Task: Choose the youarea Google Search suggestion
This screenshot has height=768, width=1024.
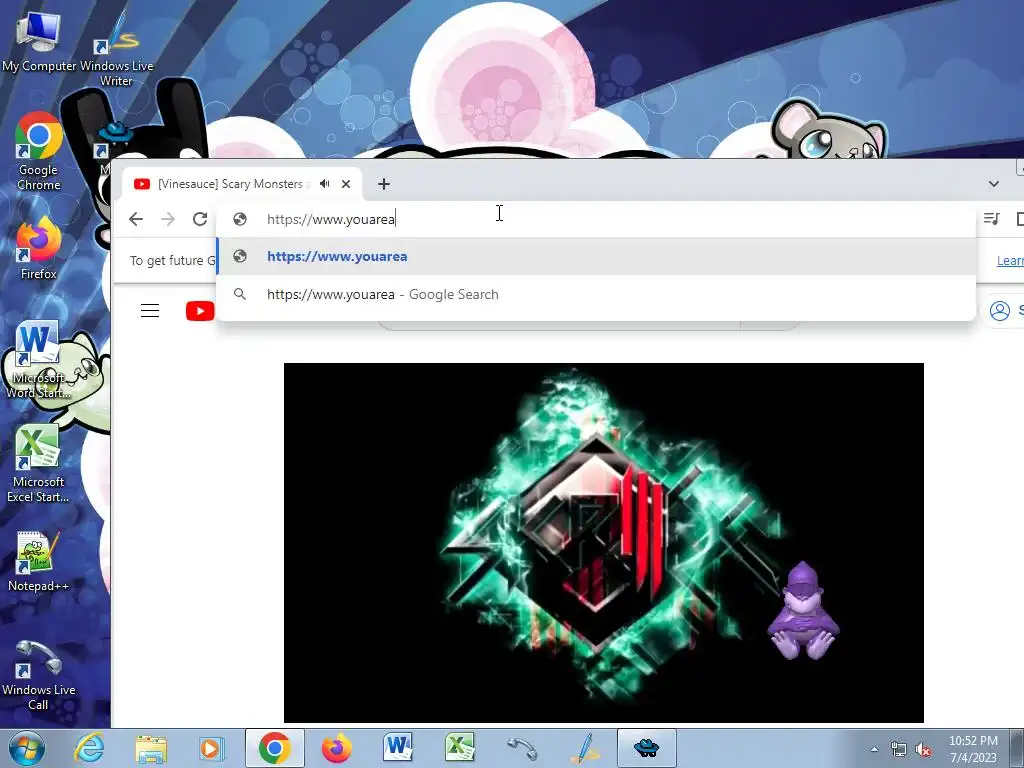Action: 596,294
